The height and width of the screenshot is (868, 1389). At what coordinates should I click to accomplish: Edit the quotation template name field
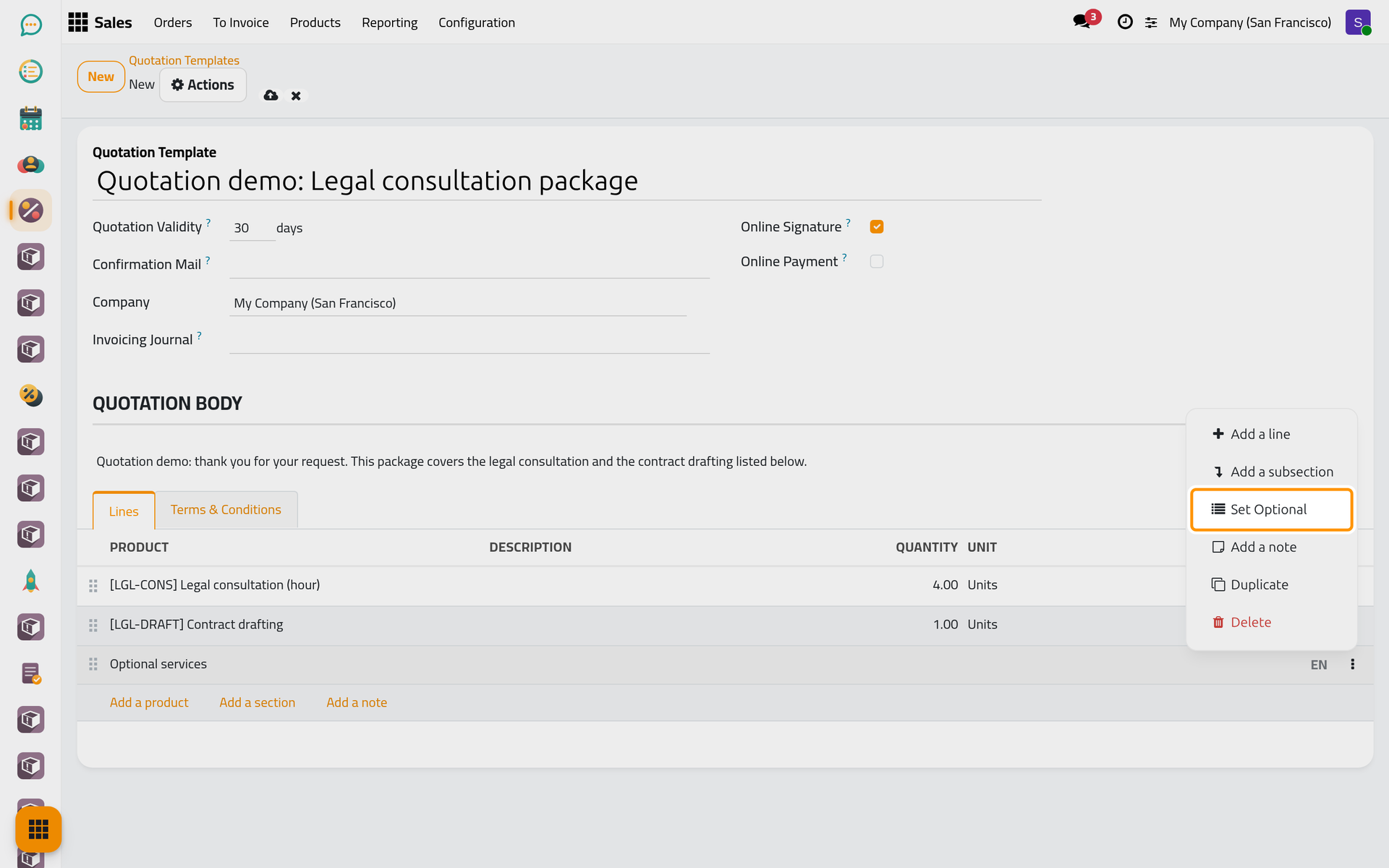tap(567, 181)
